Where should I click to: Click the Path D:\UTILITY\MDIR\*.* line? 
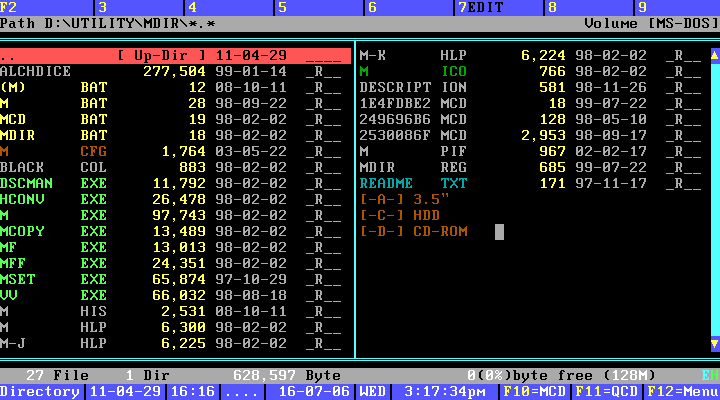[108, 23]
